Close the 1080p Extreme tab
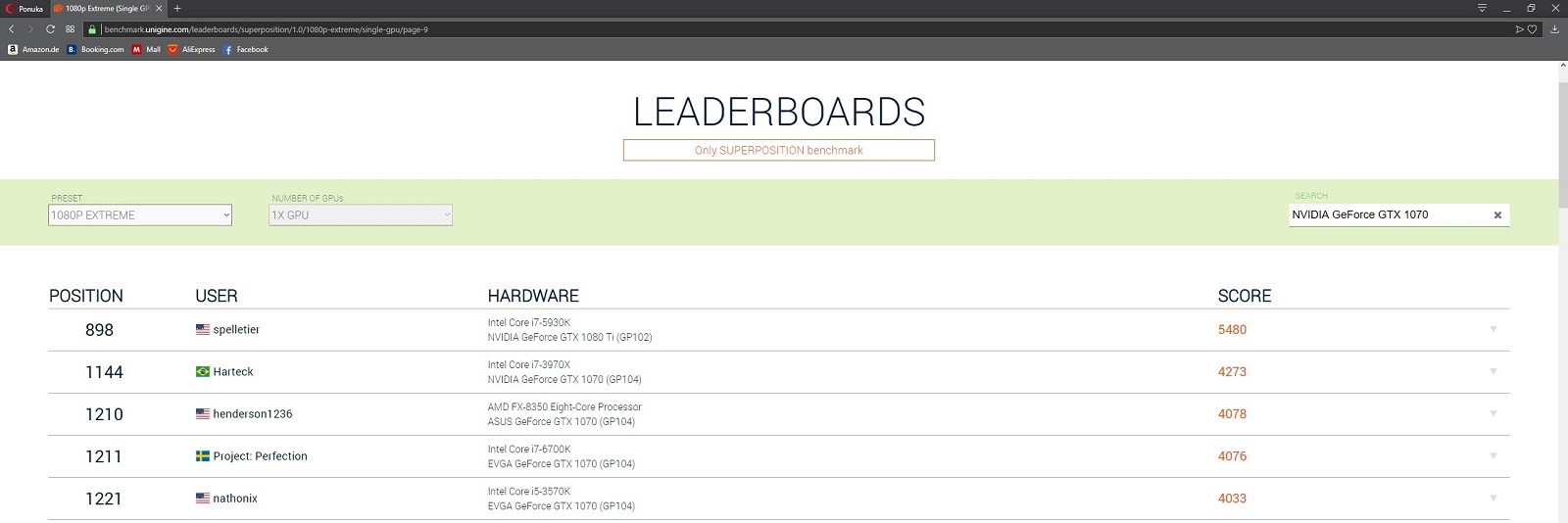The width and height of the screenshot is (1568, 523). (159, 8)
